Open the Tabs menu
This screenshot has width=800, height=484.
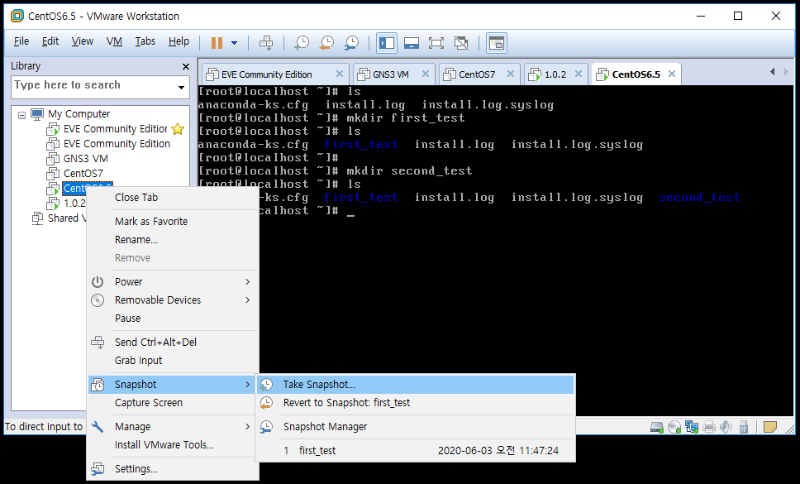[x=145, y=41]
